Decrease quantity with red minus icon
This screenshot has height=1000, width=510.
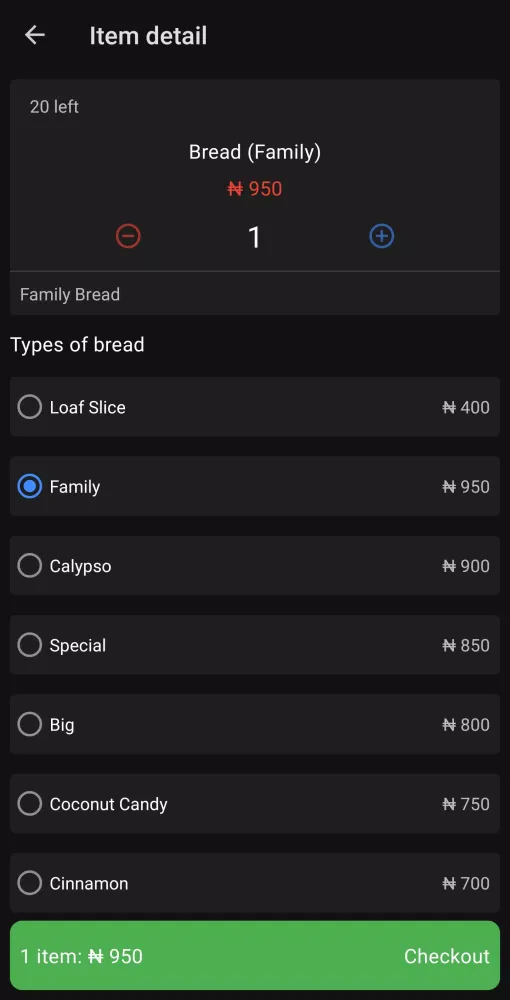(x=128, y=236)
